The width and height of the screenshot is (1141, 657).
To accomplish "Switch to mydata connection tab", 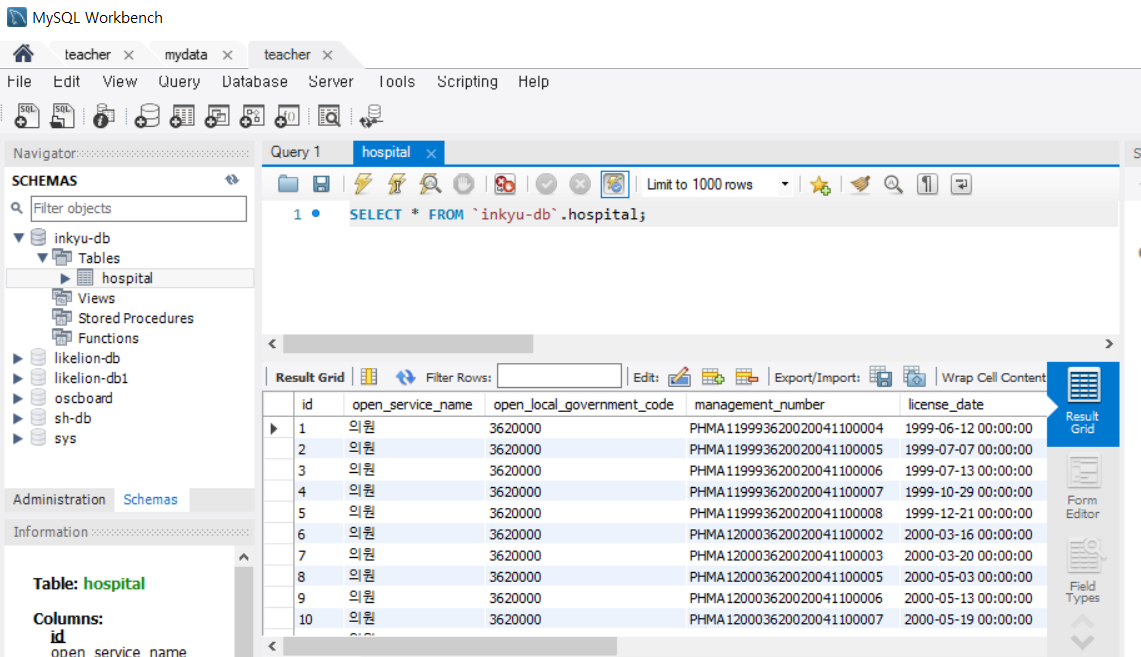I will coord(186,55).
